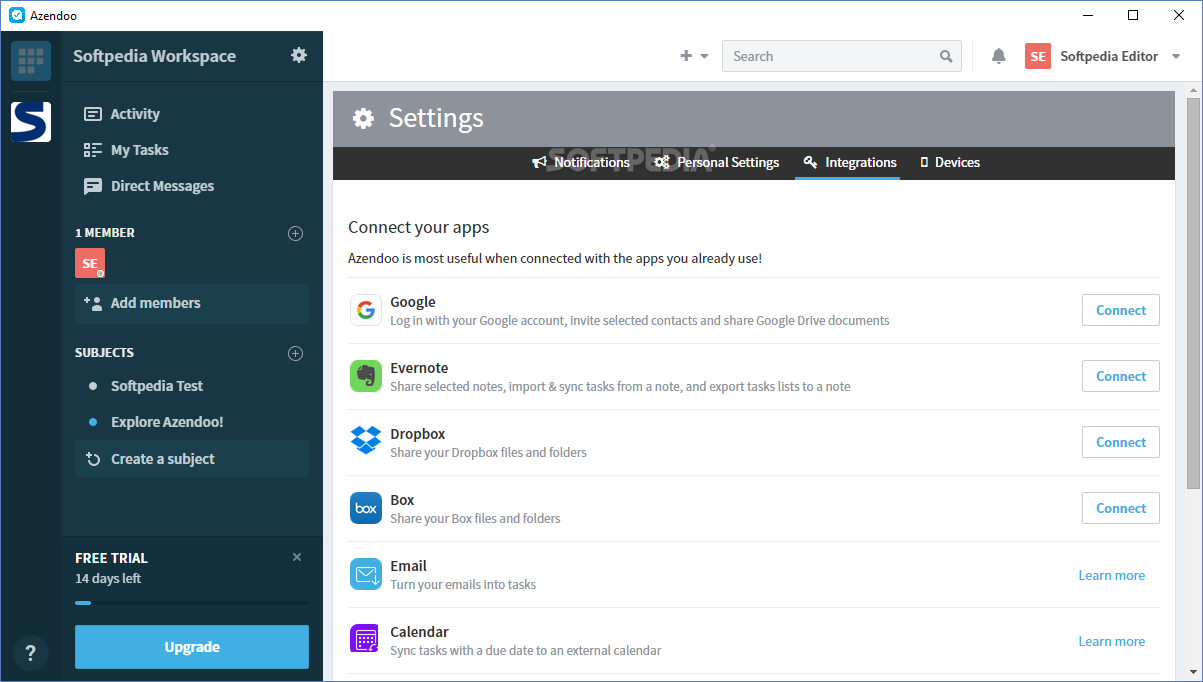Expand the Softpedia Editor user menu arrow
Screen dimensions: 1203x682
point(1176,57)
